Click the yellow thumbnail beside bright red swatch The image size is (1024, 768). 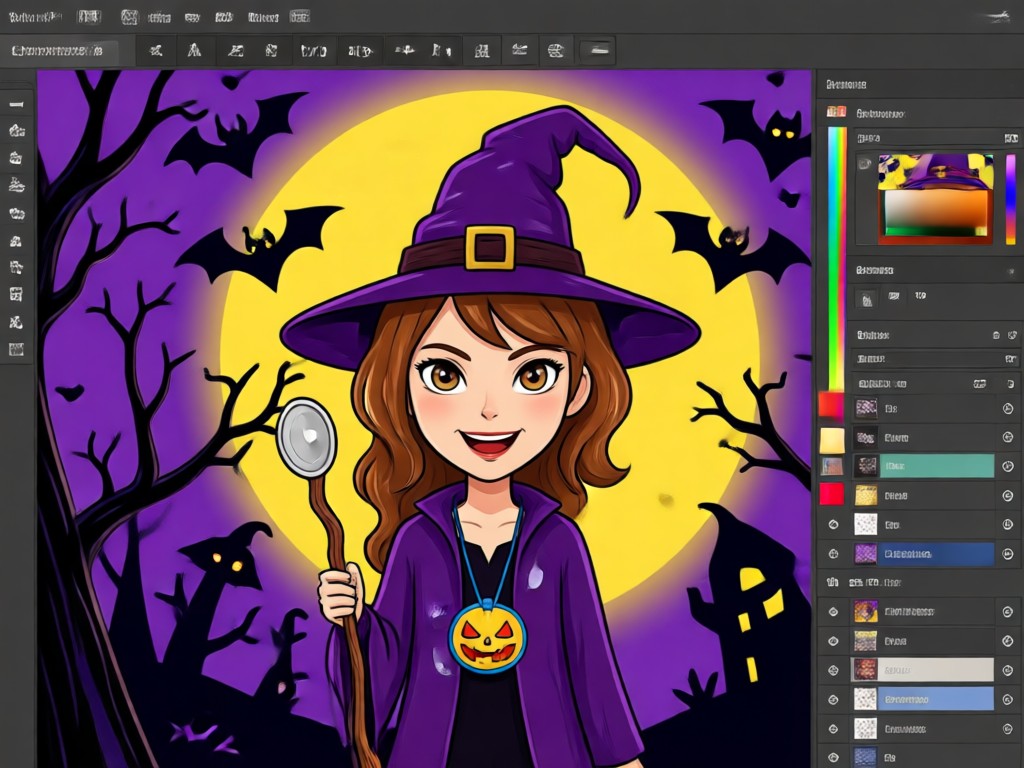866,496
